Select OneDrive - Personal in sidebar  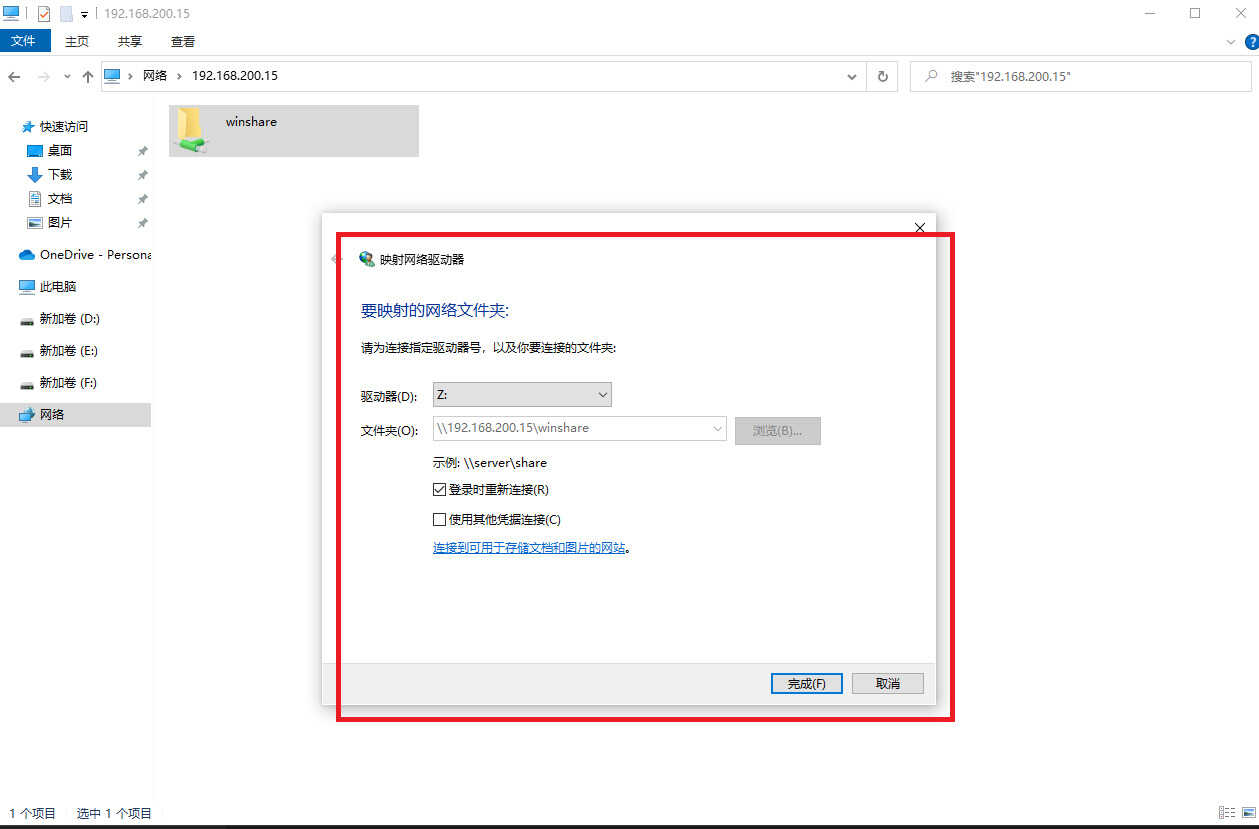pyautogui.click(x=94, y=254)
